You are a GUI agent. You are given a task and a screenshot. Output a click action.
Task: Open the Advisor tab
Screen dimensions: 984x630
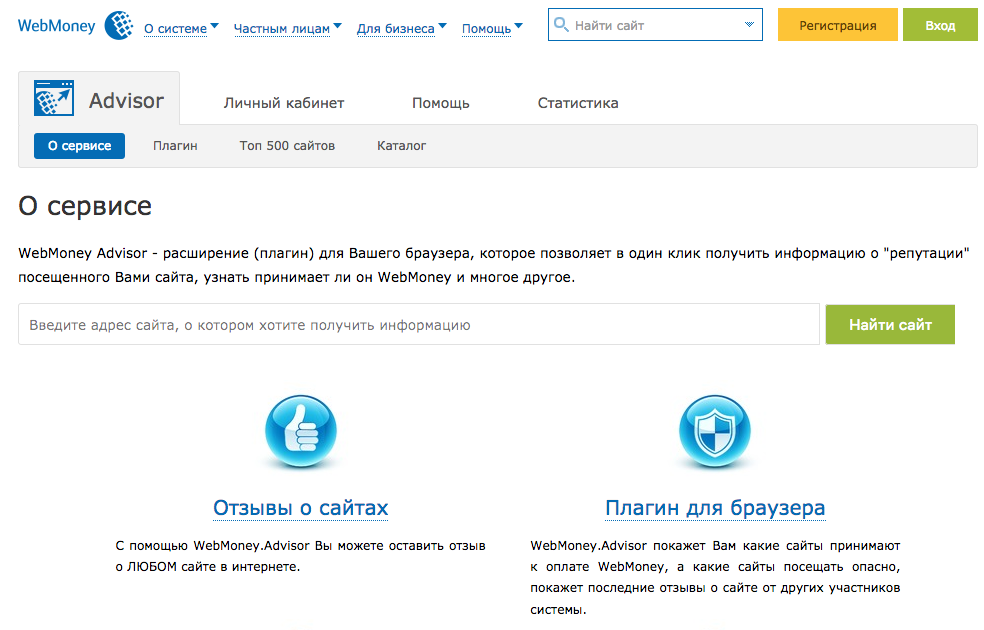pos(99,99)
